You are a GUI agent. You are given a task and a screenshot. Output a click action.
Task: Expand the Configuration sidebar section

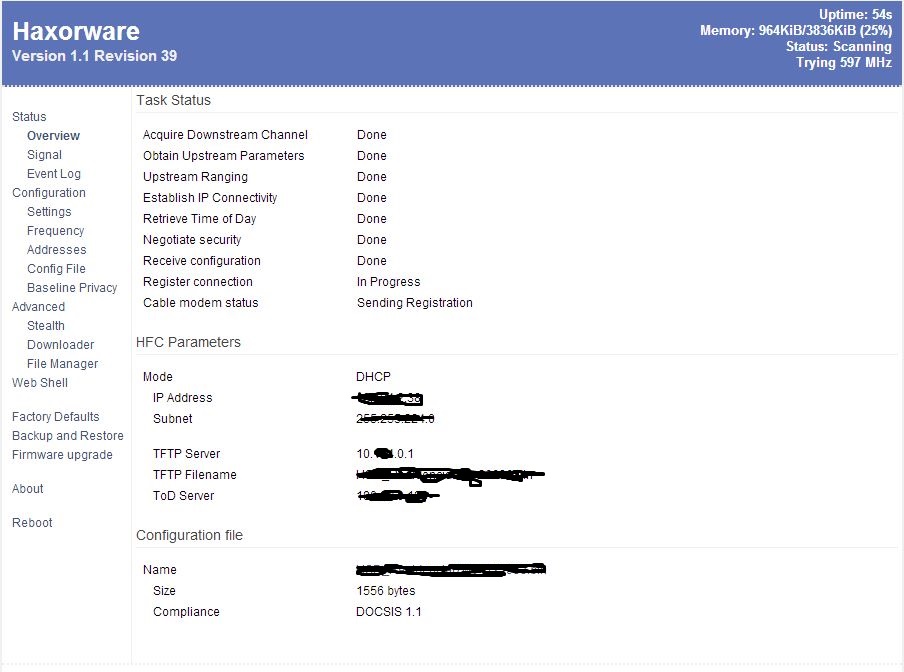click(x=48, y=193)
